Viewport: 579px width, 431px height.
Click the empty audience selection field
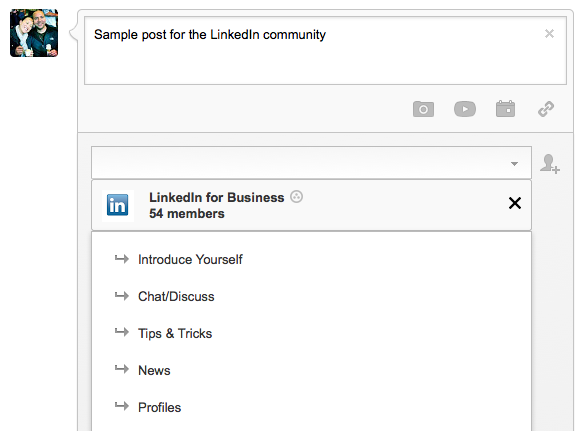pos(311,163)
